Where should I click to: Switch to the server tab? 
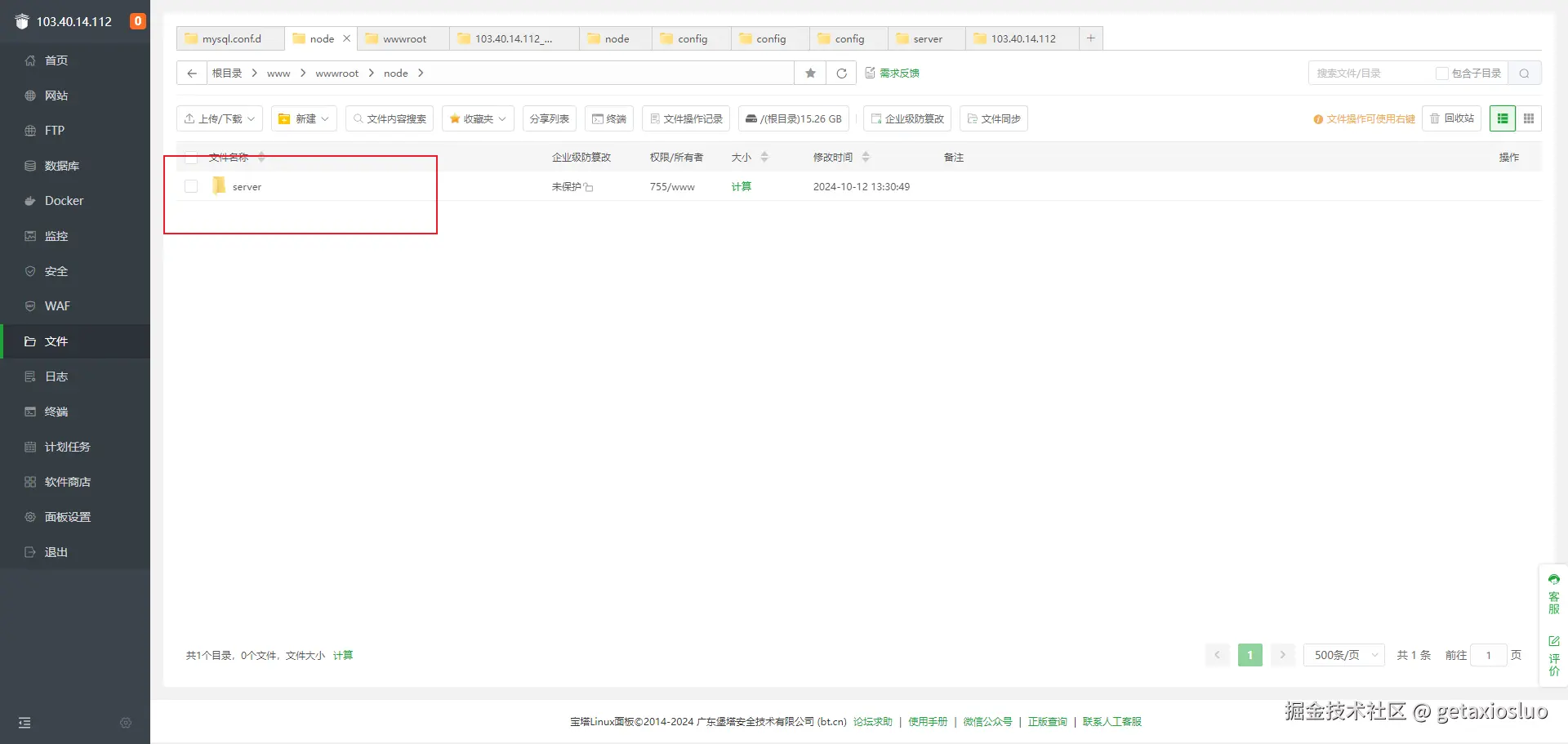927,38
